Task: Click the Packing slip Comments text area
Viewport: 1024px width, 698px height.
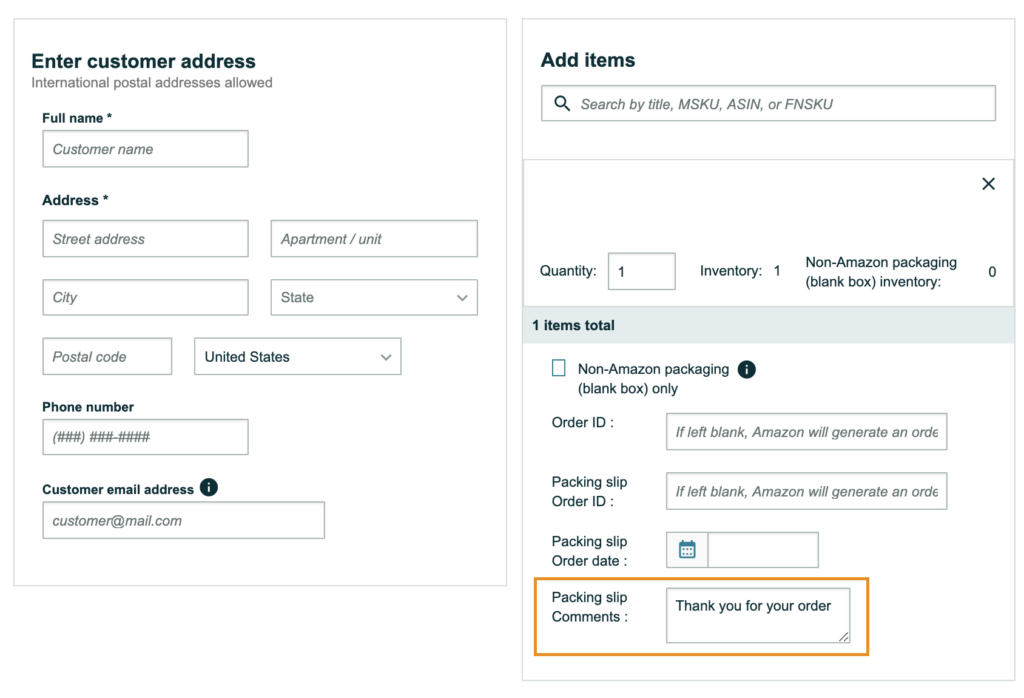Action: click(x=757, y=615)
